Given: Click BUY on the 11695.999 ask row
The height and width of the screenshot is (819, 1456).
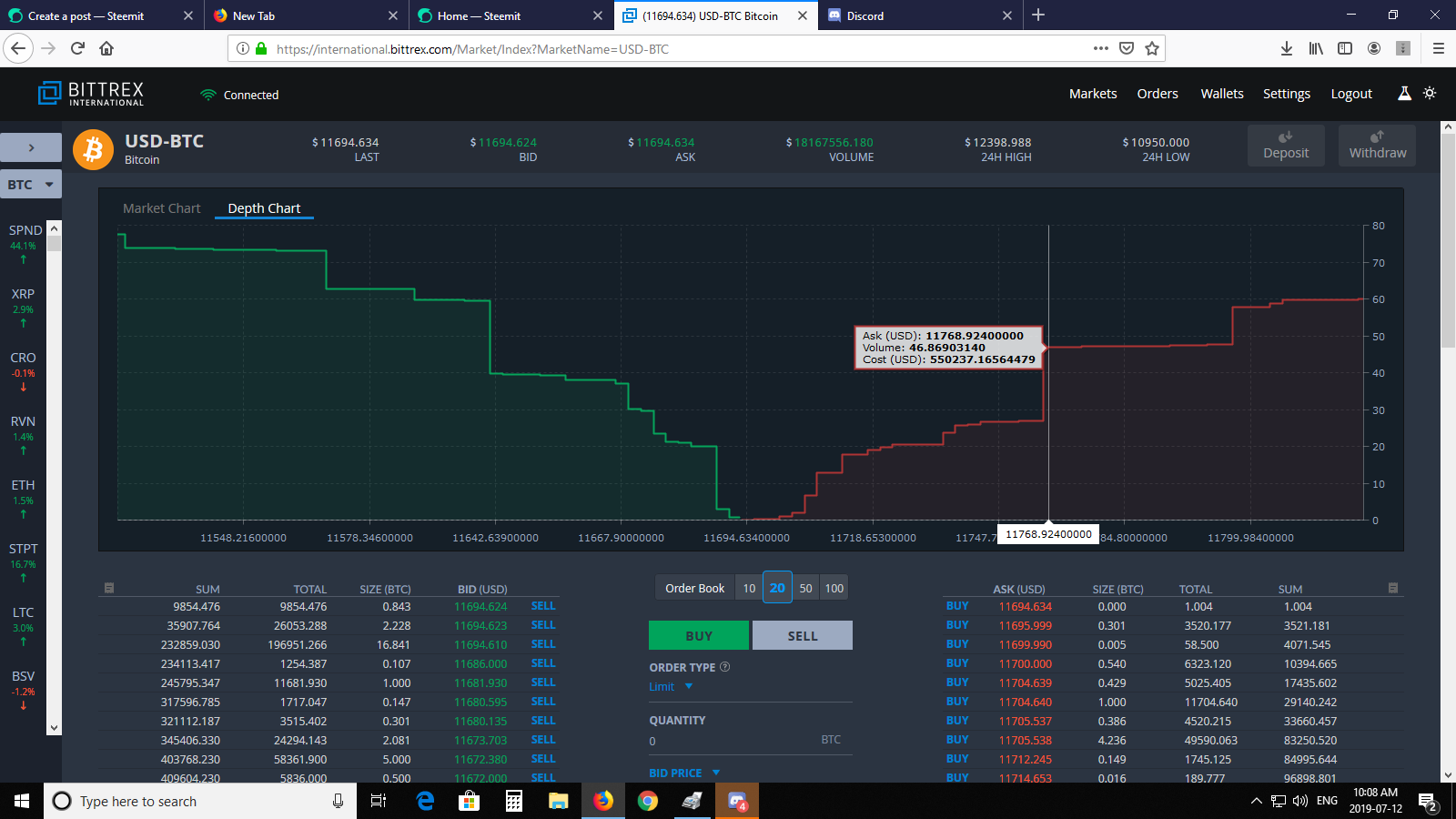Looking at the screenshot, I should pyautogui.click(x=957, y=625).
